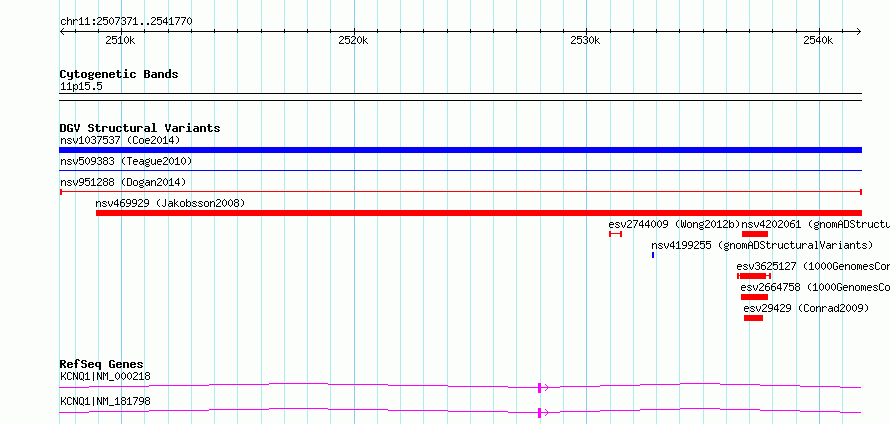
Task: Click the 2520k ruler tick label
Action: (x=353, y=41)
